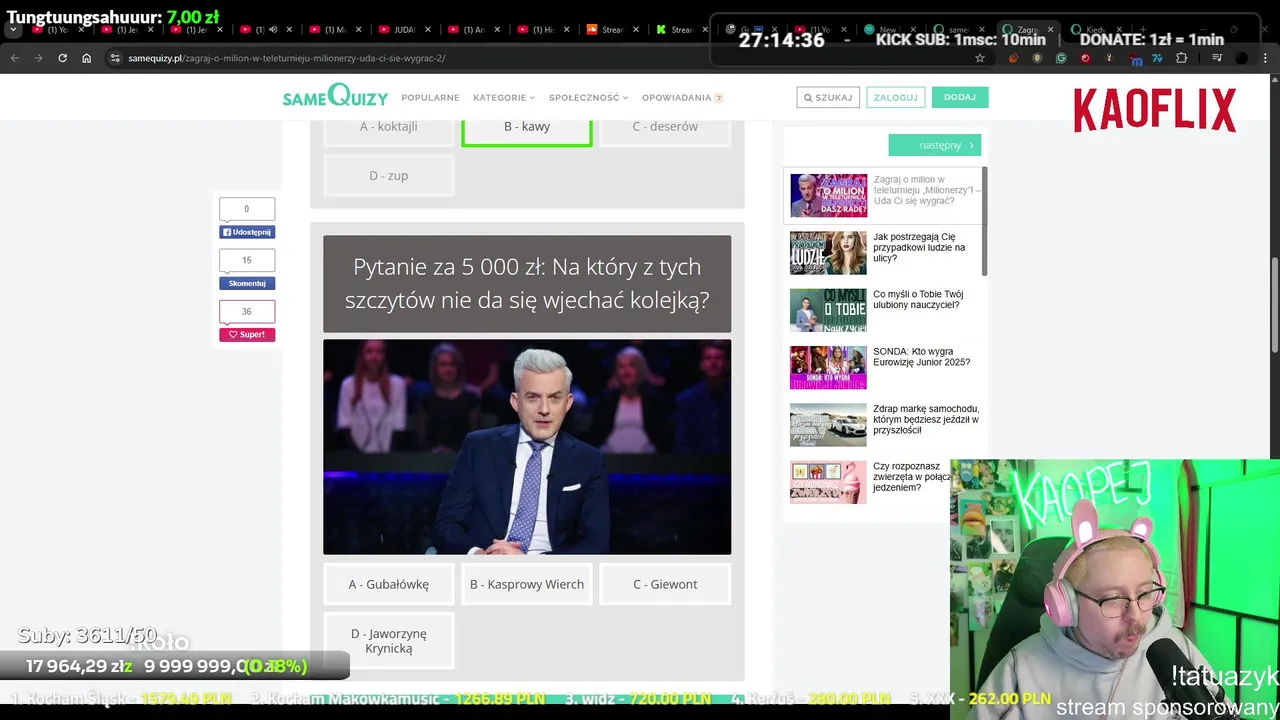This screenshot has width=1280, height=720.
Task: Click the sidebar quiz list scrollbar
Action: tap(985, 222)
